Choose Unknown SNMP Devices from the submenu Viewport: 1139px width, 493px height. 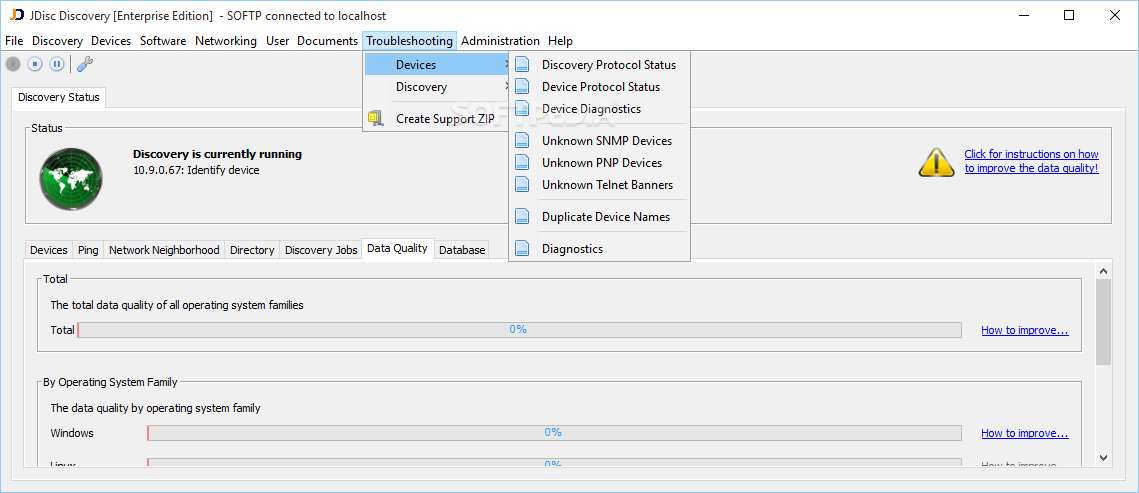[x=606, y=141]
